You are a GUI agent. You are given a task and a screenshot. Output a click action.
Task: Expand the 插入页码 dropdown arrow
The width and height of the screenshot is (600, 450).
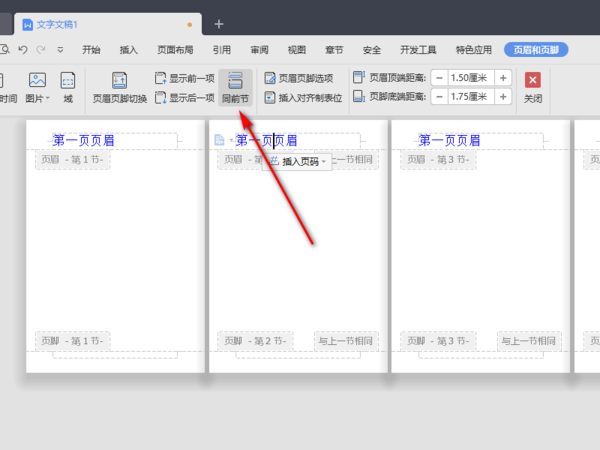click(x=324, y=161)
